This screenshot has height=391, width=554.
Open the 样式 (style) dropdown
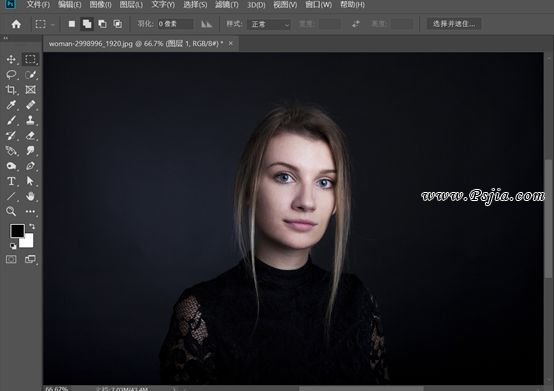270,24
